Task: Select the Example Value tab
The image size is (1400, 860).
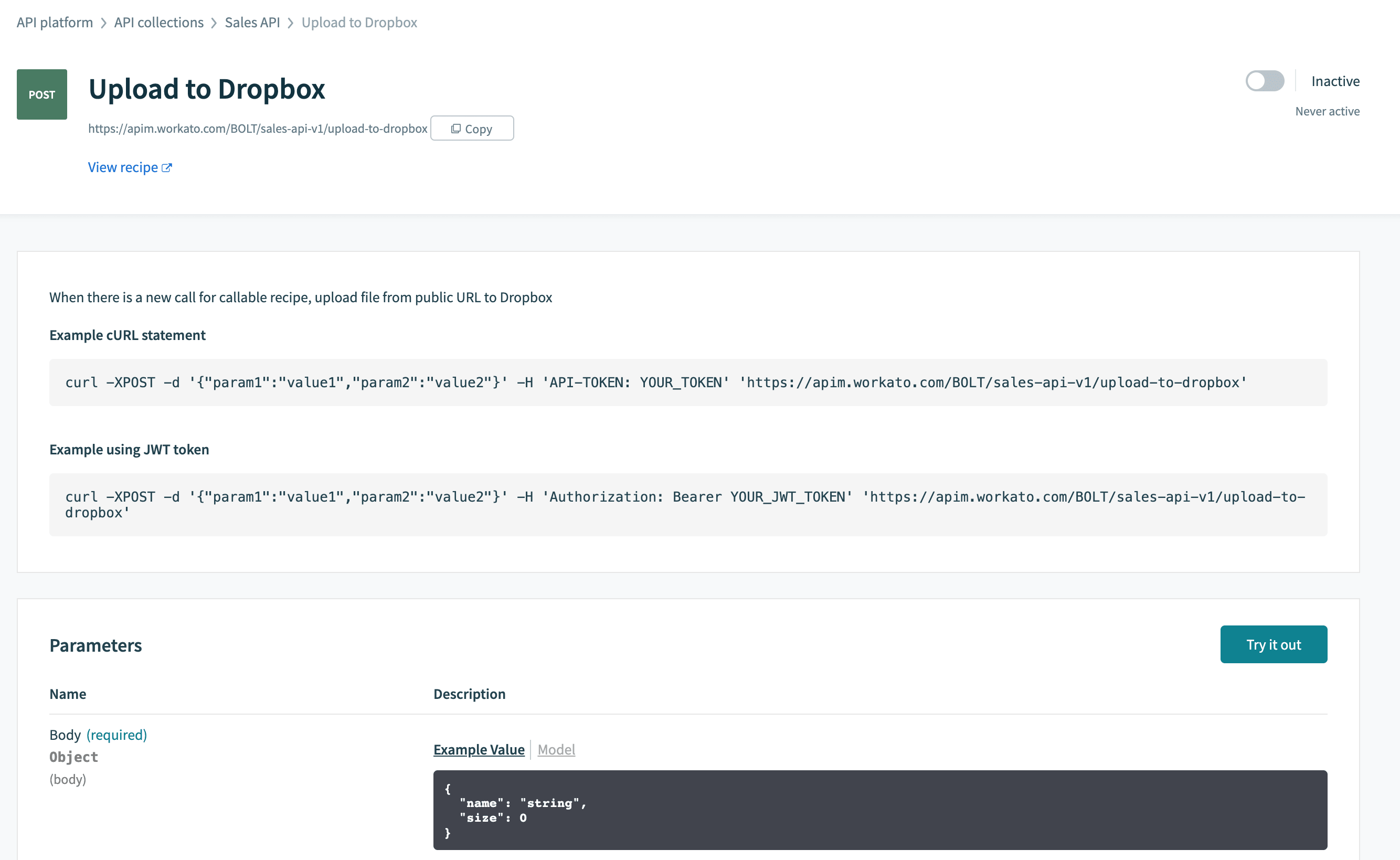Action: click(479, 750)
